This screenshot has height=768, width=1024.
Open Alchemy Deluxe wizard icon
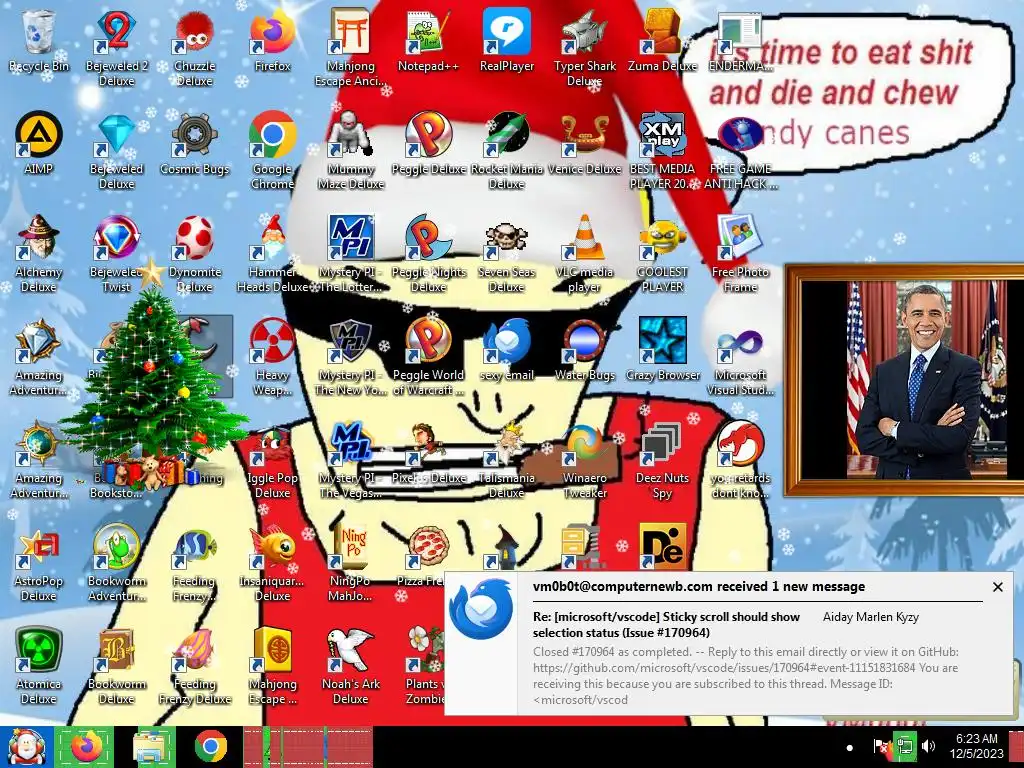pos(39,253)
